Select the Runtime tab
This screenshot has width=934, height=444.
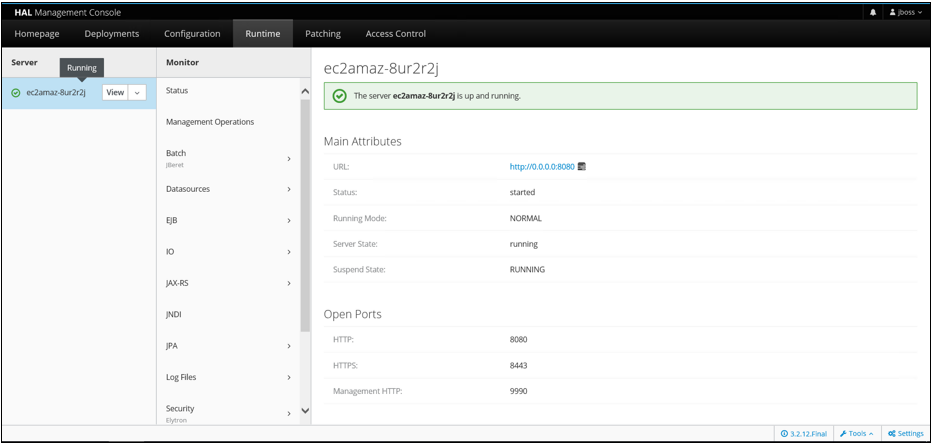[263, 33]
